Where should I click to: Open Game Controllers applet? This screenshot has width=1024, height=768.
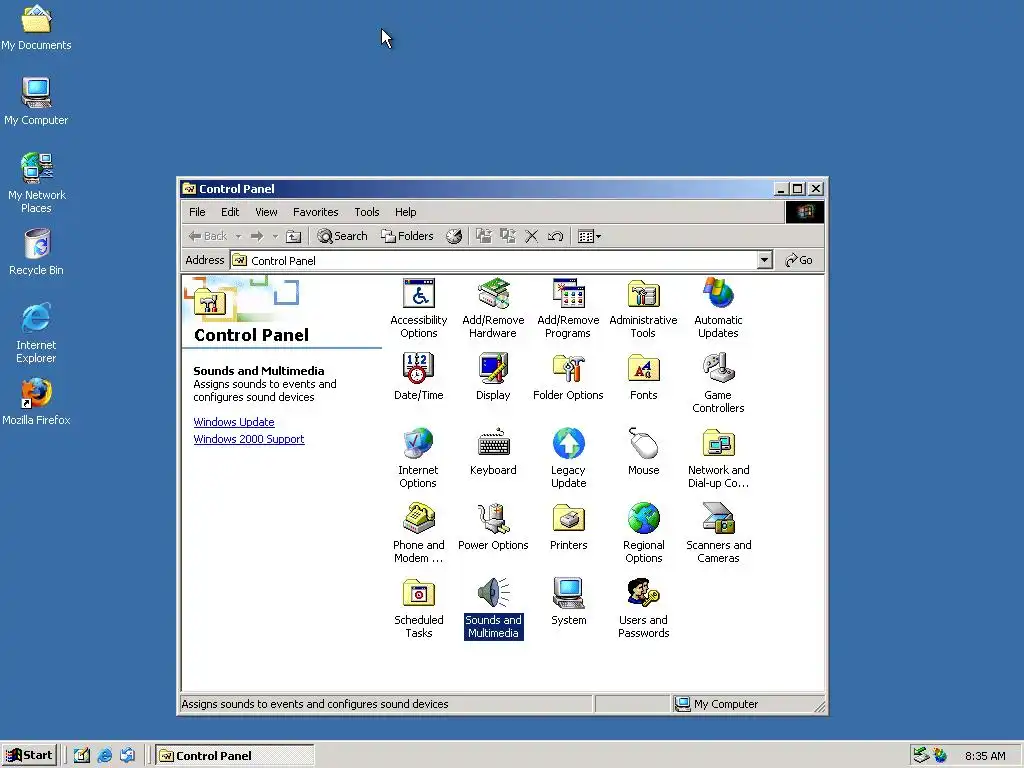(x=718, y=383)
